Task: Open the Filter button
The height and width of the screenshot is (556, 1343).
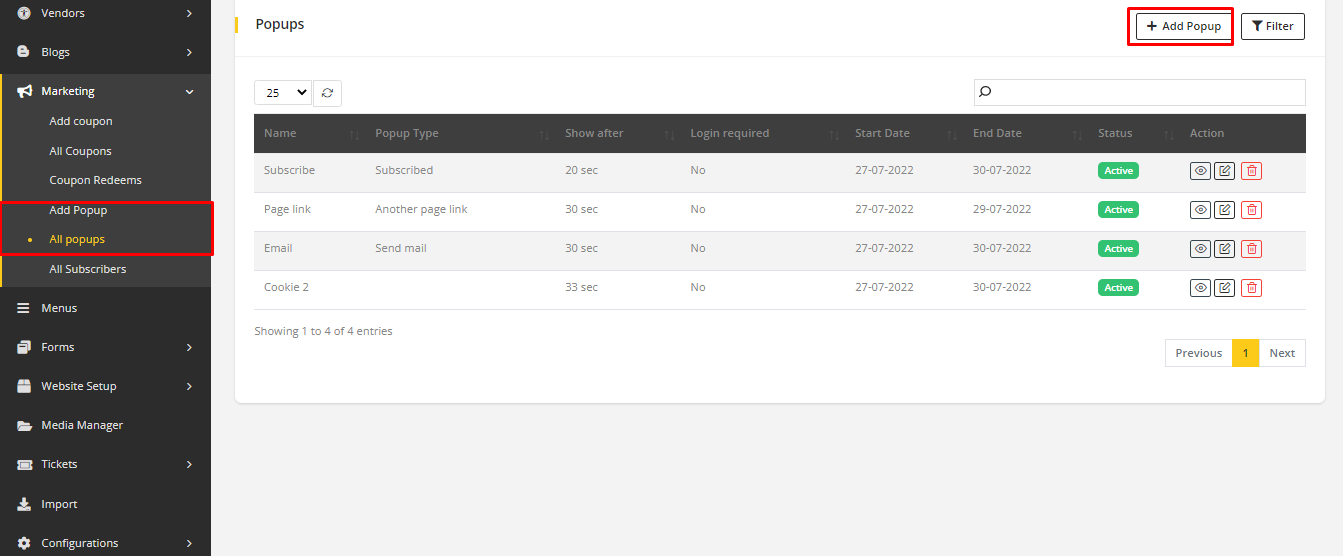Action: 1273,26
